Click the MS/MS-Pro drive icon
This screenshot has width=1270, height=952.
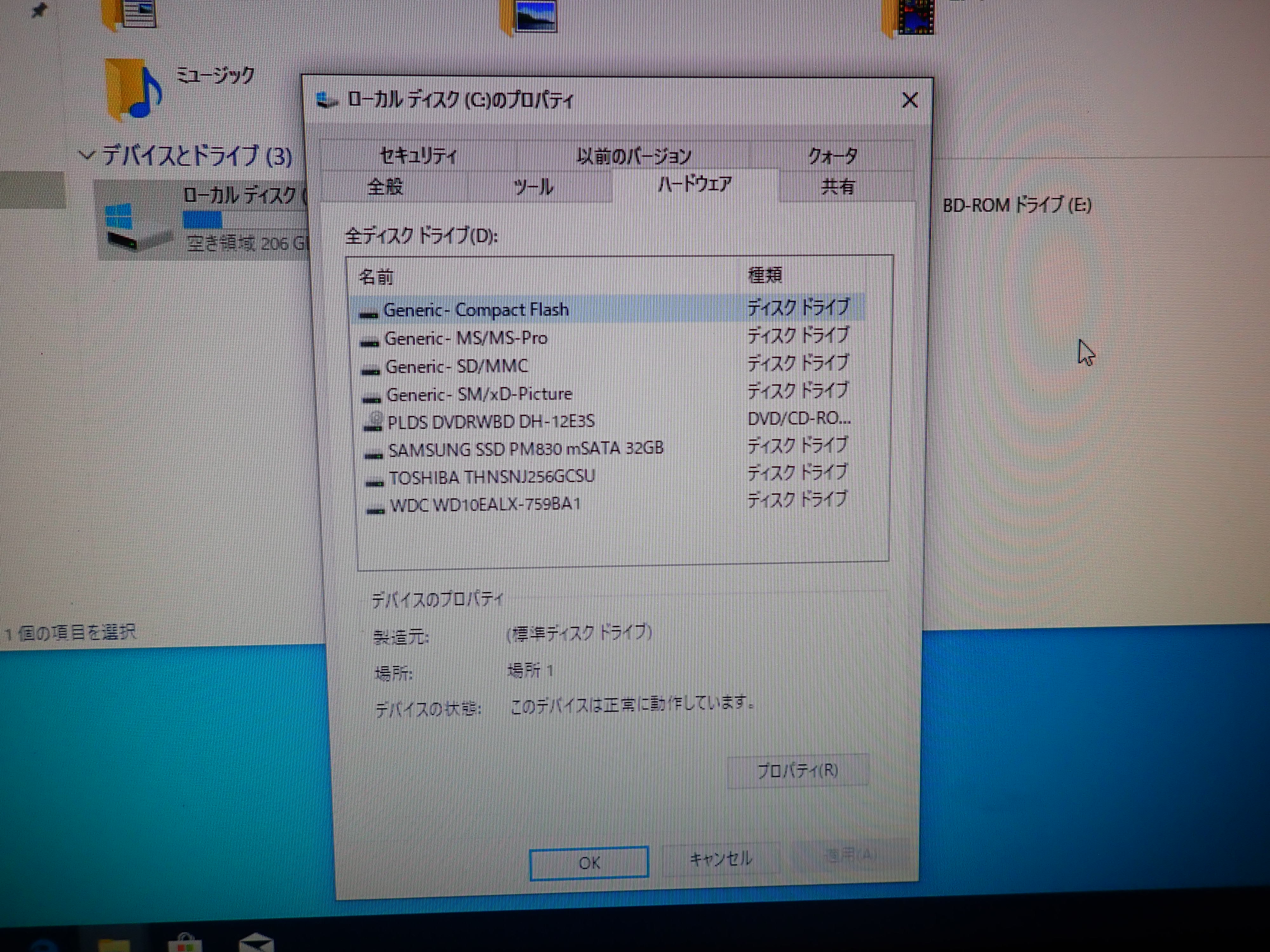(369, 343)
